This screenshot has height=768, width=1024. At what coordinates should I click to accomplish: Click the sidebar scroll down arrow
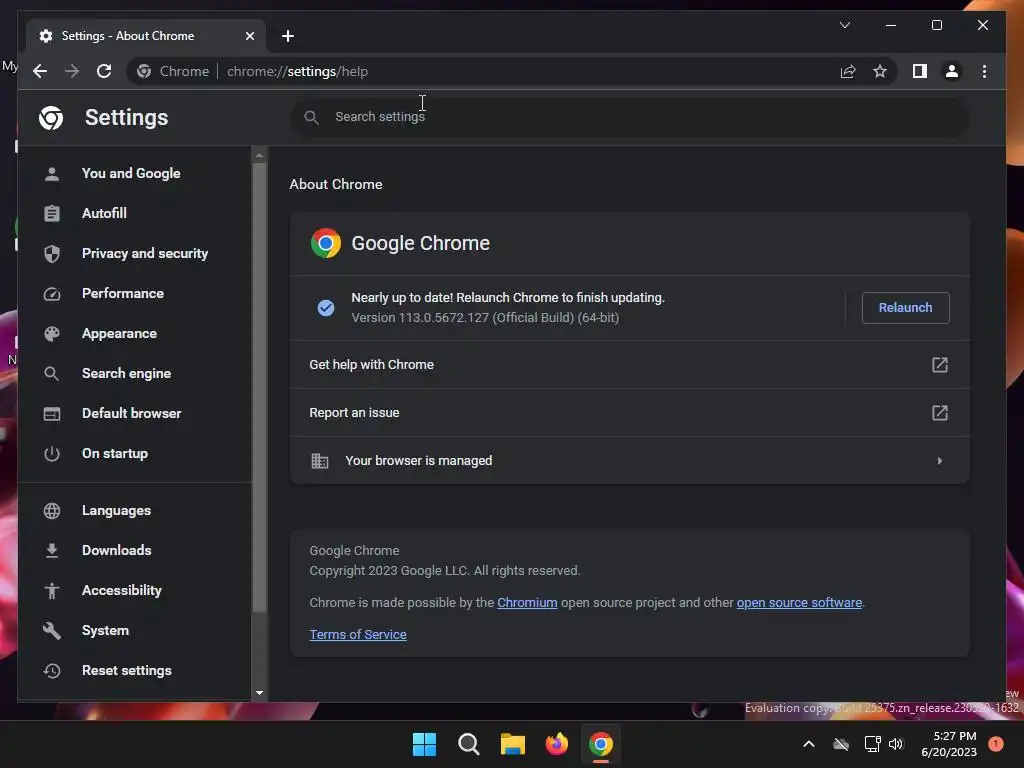[259, 693]
